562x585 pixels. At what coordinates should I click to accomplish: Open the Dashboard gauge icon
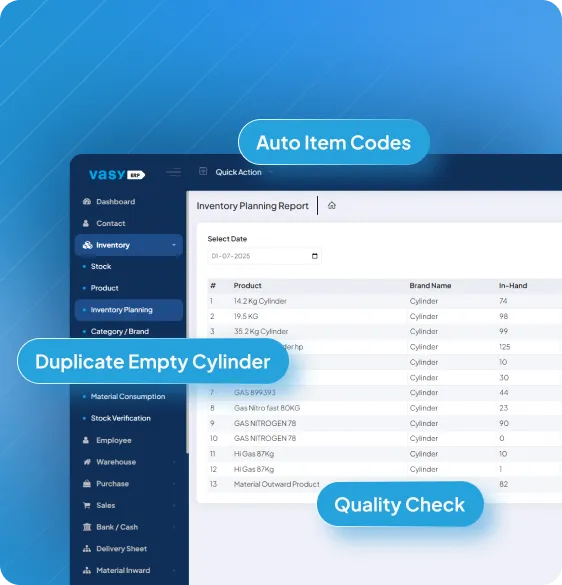pos(87,201)
